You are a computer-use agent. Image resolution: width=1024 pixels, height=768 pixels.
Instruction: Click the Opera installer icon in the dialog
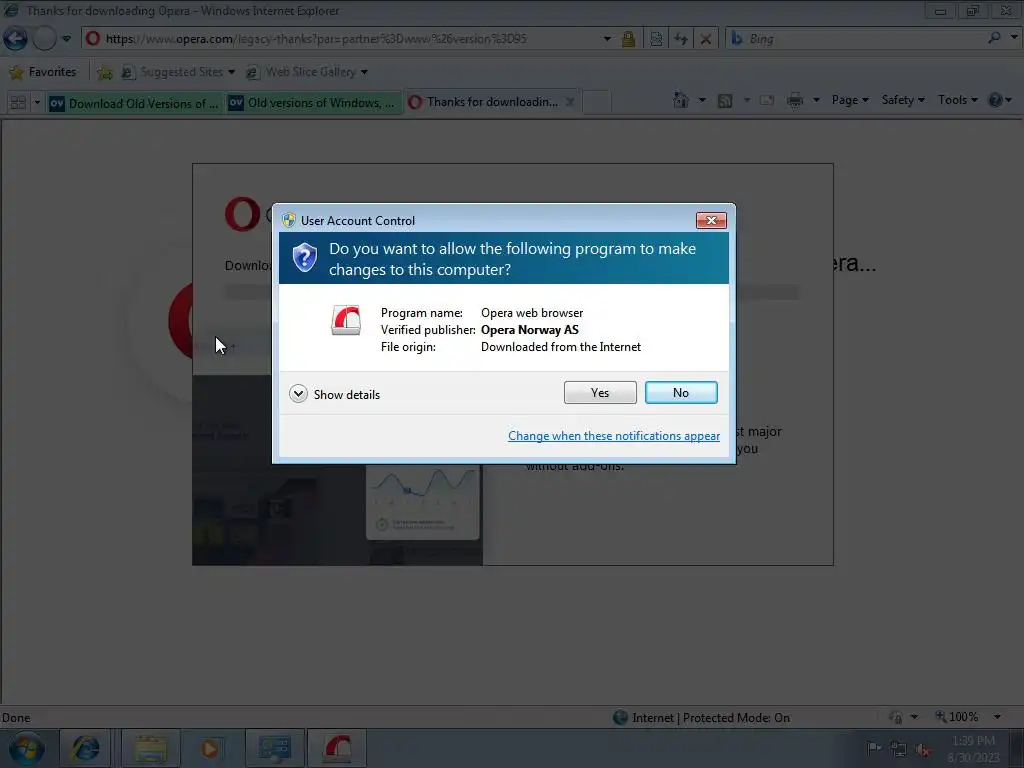click(346, 321)
